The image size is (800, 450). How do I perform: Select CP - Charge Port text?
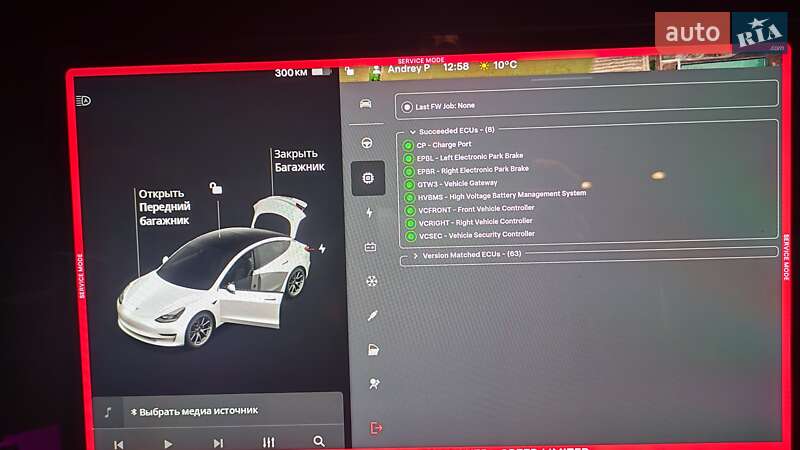click(x=444, y=145)
